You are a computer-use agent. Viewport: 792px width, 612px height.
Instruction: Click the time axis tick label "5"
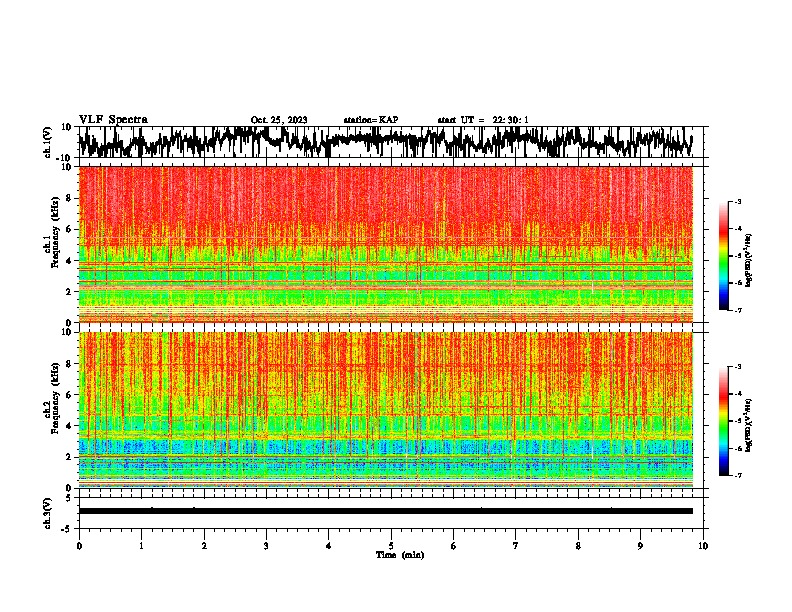tap(391, 546)
